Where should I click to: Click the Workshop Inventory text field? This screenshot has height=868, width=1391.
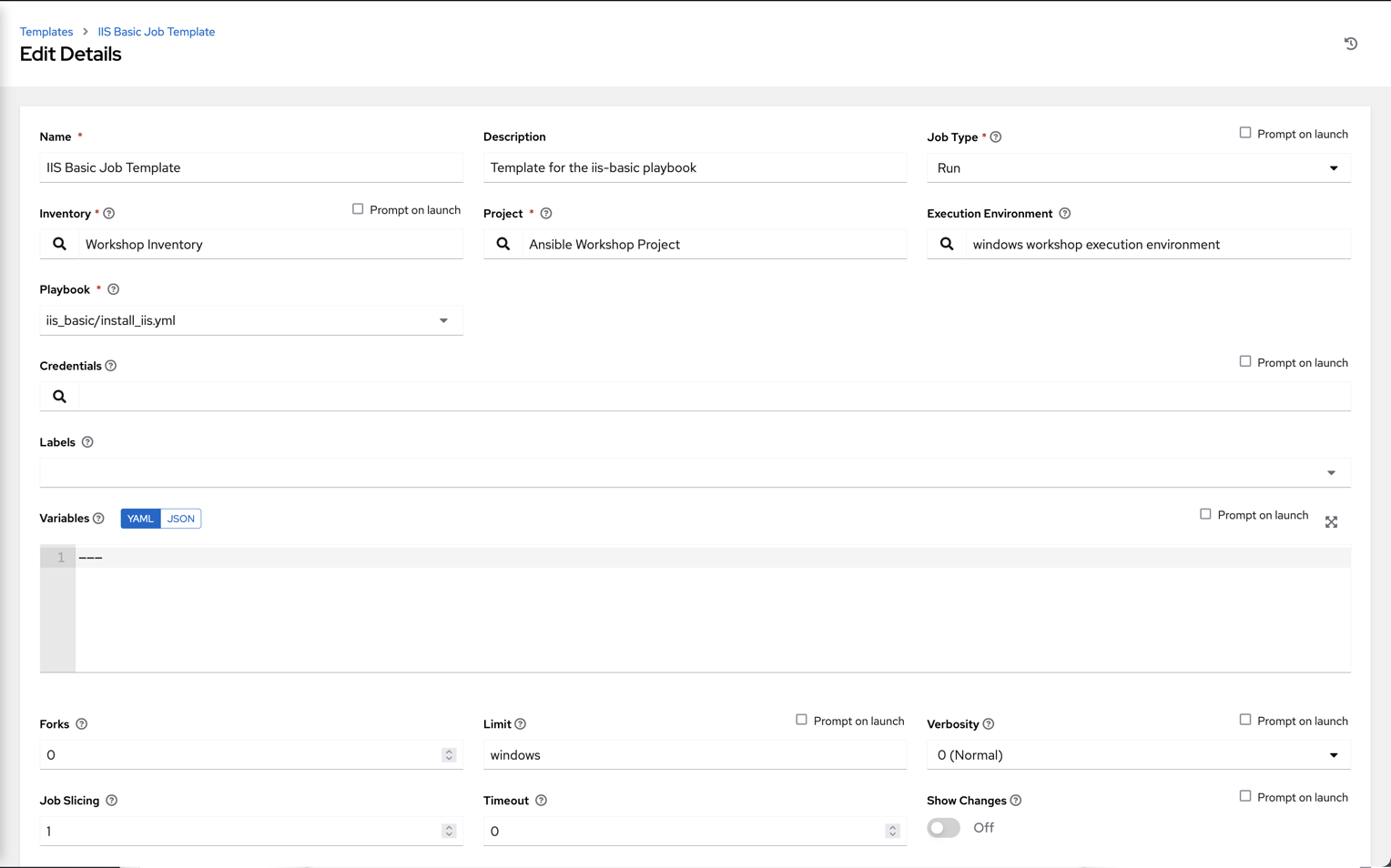pyautogui.click(x=271, y=244)
